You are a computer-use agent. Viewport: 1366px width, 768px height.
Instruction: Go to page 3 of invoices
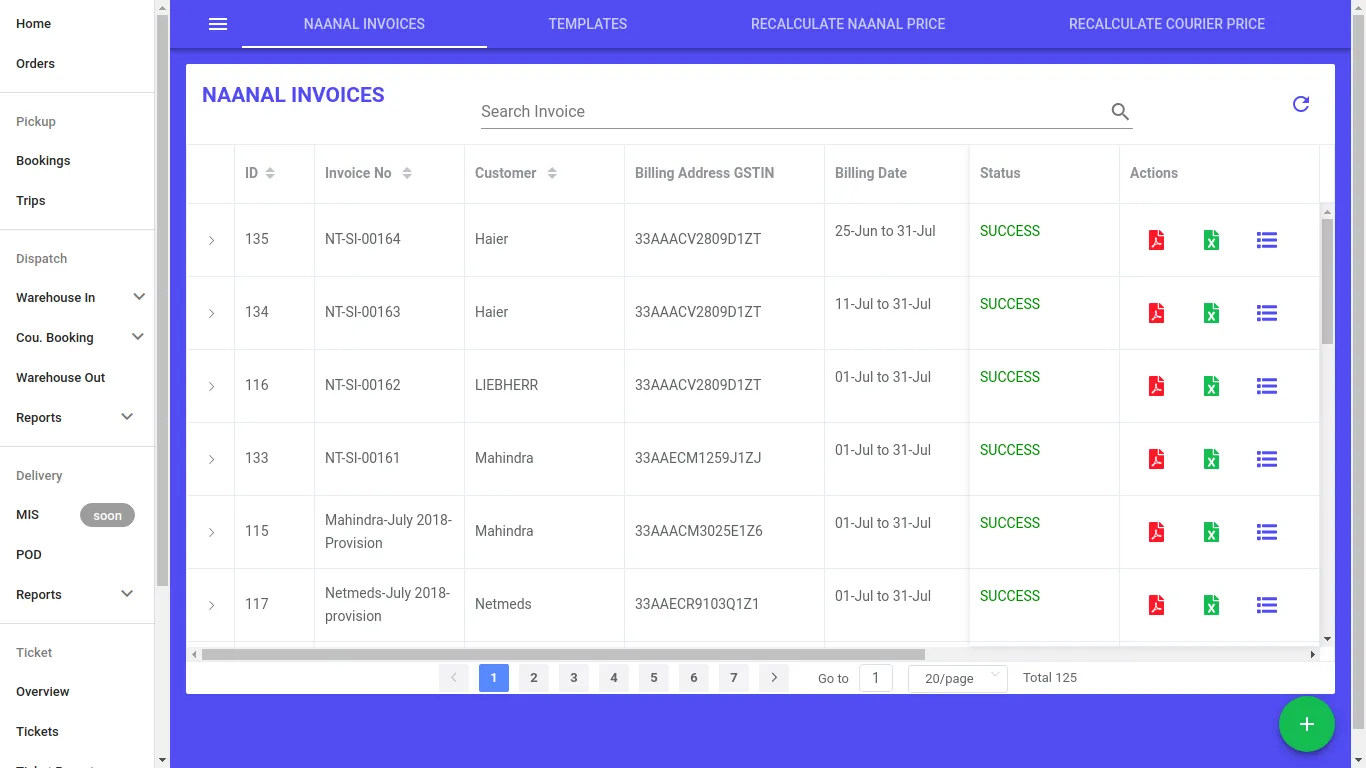click(x=573, y=678)
